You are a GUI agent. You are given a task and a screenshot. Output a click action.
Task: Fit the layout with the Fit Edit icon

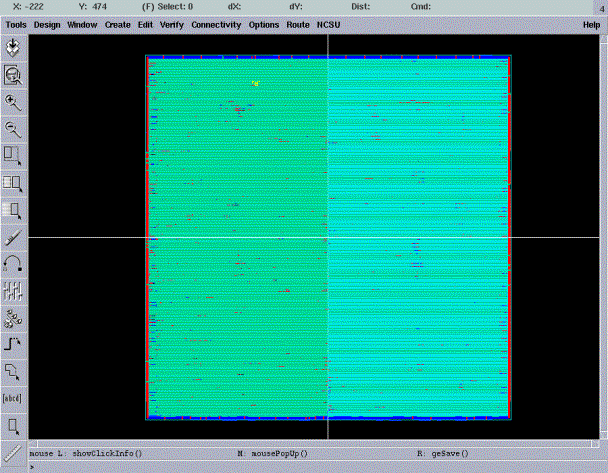pos(14,74)
